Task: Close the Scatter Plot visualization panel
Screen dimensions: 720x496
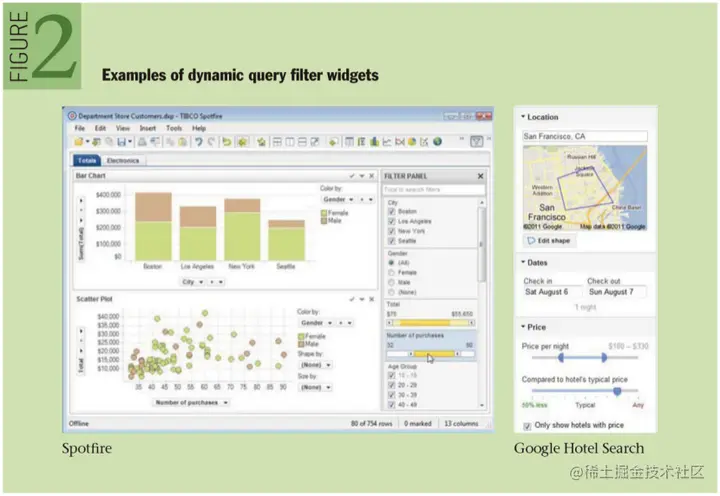Action: [371, 299]
